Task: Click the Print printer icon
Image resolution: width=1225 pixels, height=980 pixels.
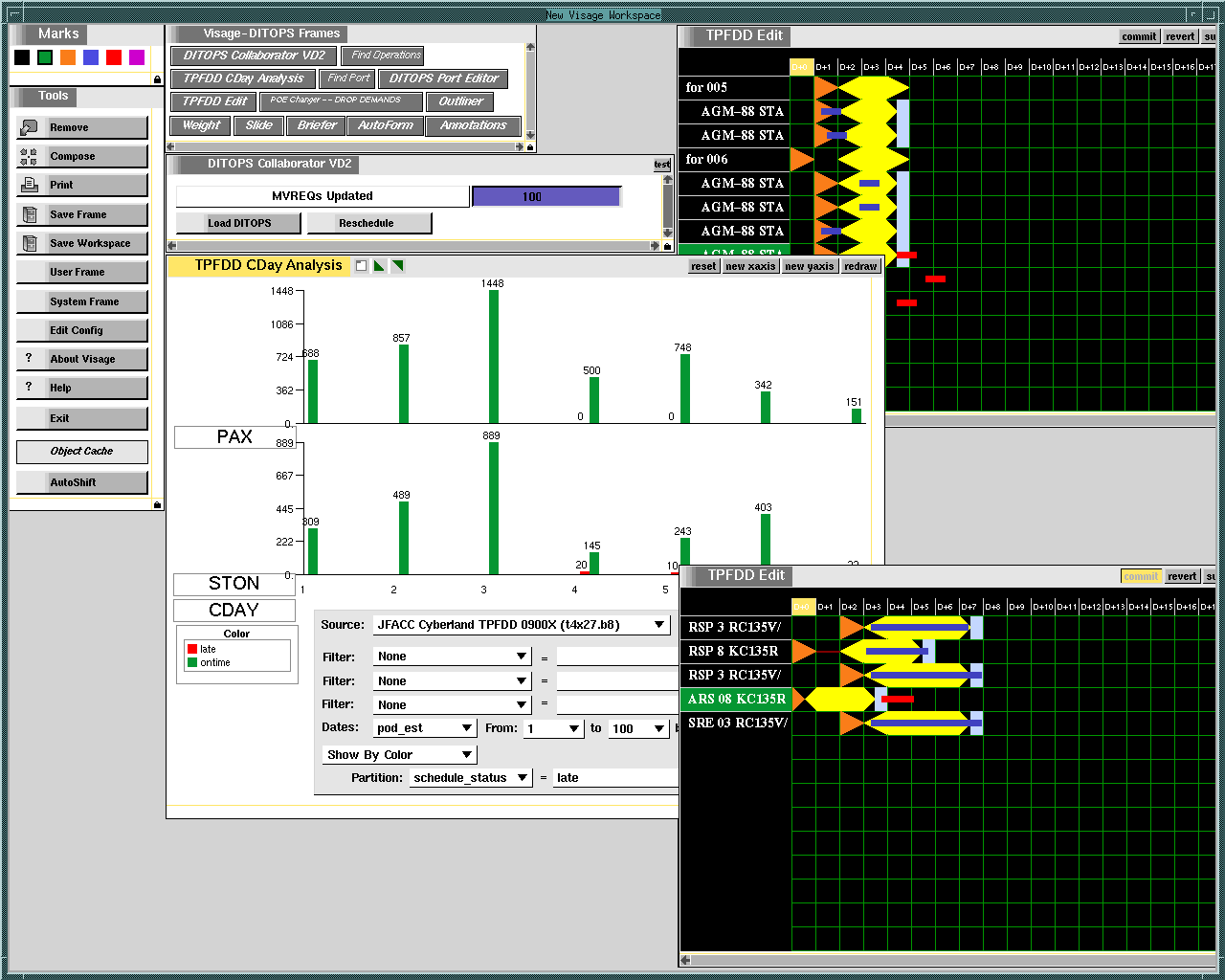Action: tap(29, 185)
